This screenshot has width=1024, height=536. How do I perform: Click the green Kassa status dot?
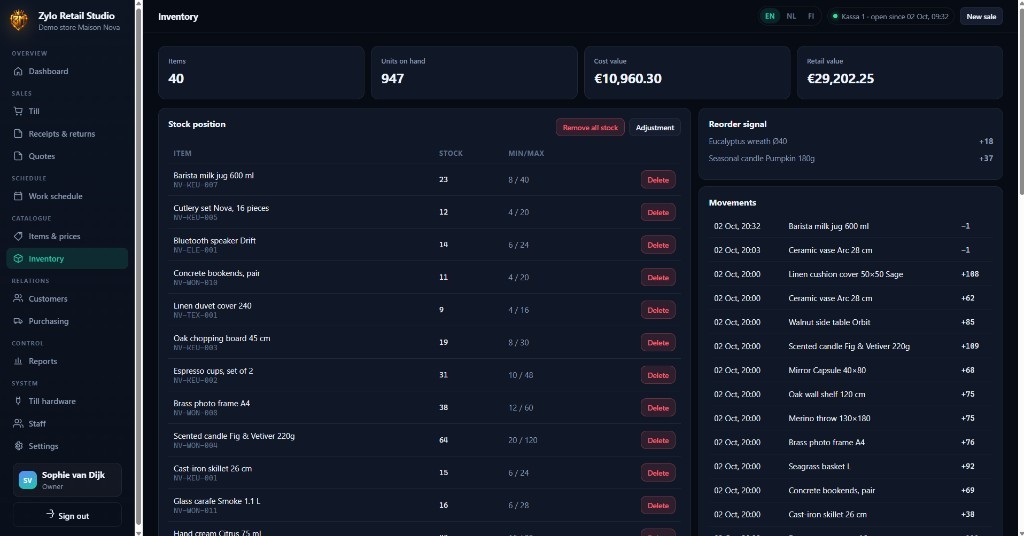point(835,16)
